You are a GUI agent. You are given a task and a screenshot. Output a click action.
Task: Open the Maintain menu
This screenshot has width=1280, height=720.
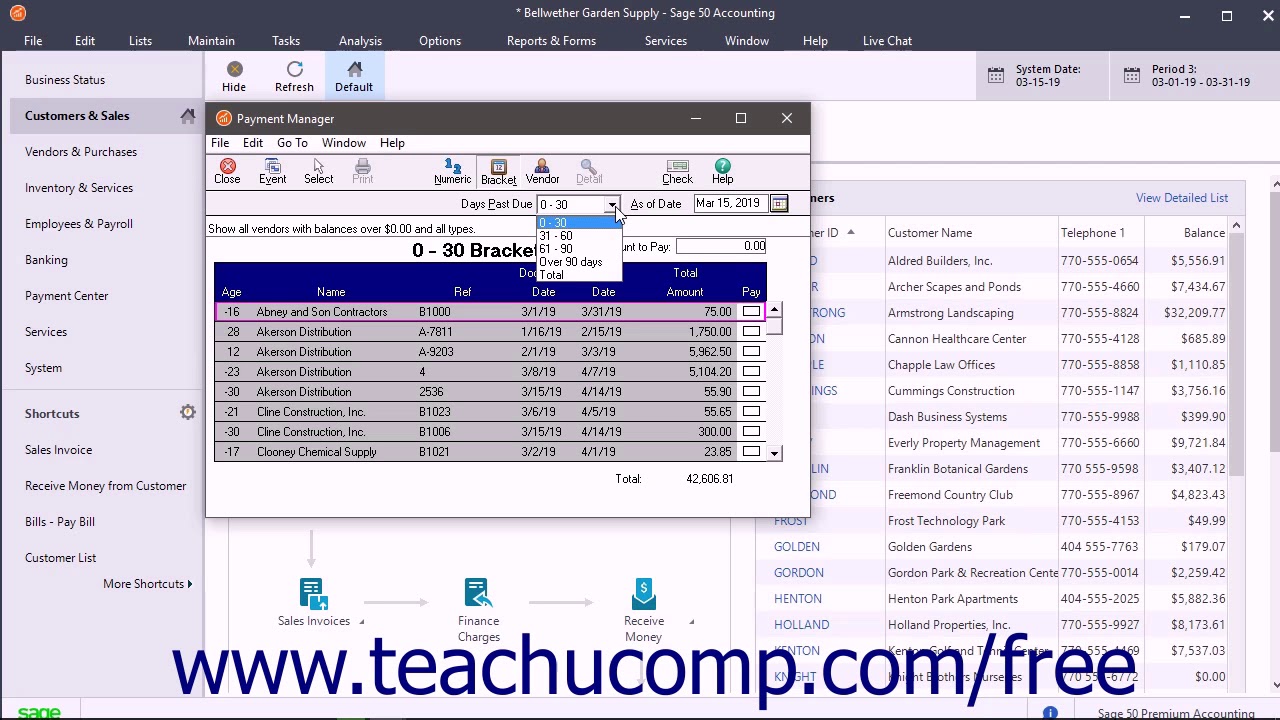pyautogui.click(x=211, y=41)
